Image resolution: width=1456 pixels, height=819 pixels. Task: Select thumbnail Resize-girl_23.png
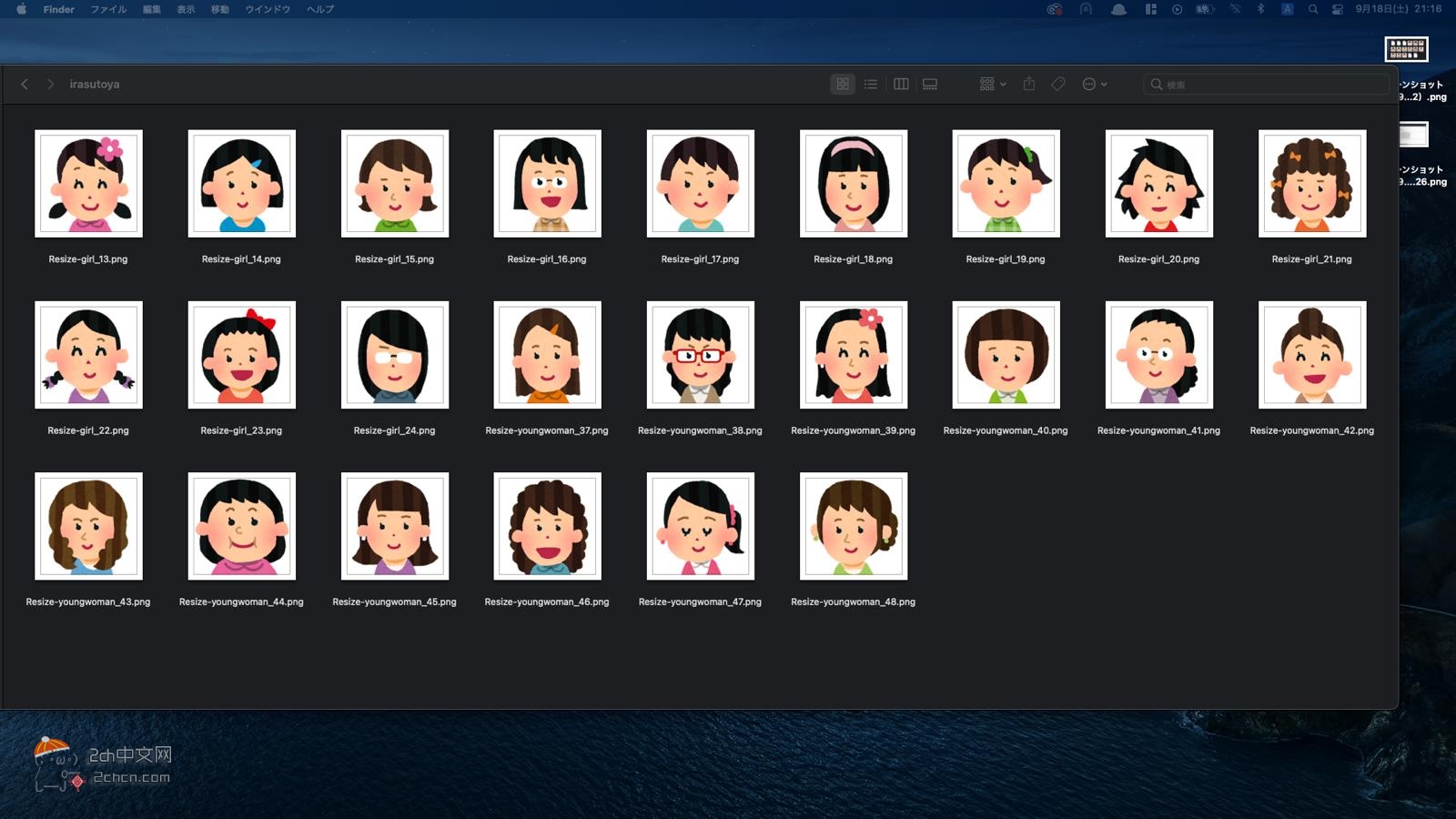click(x=241, y=355)
